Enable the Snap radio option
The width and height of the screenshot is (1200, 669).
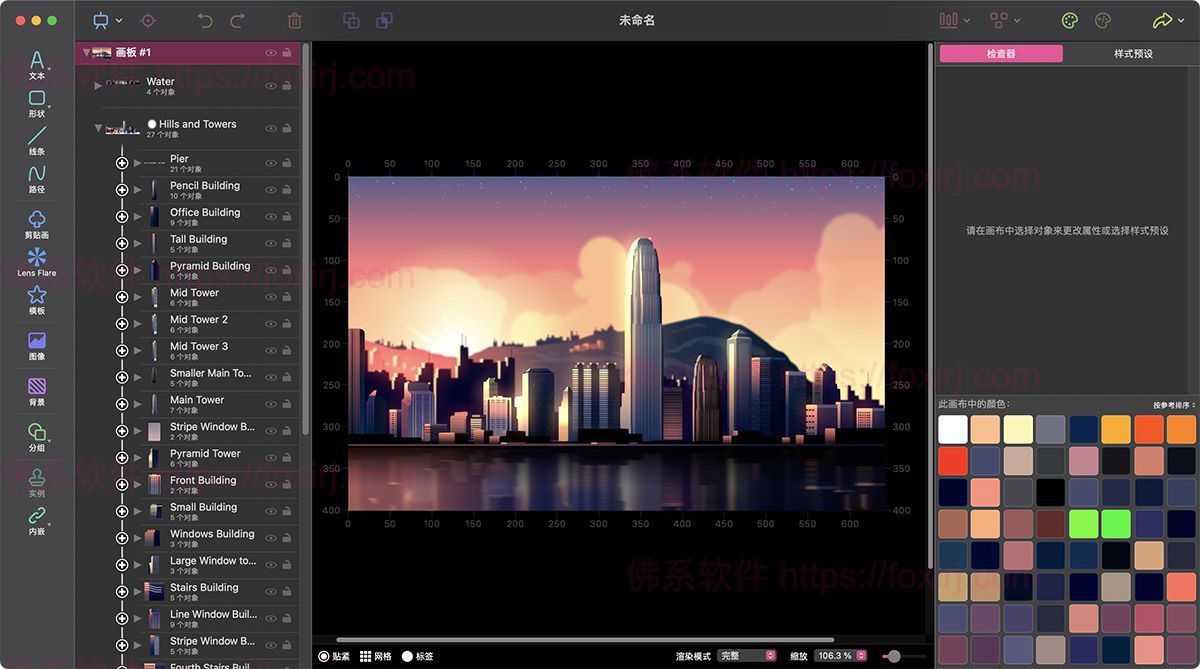pos(324,656)
